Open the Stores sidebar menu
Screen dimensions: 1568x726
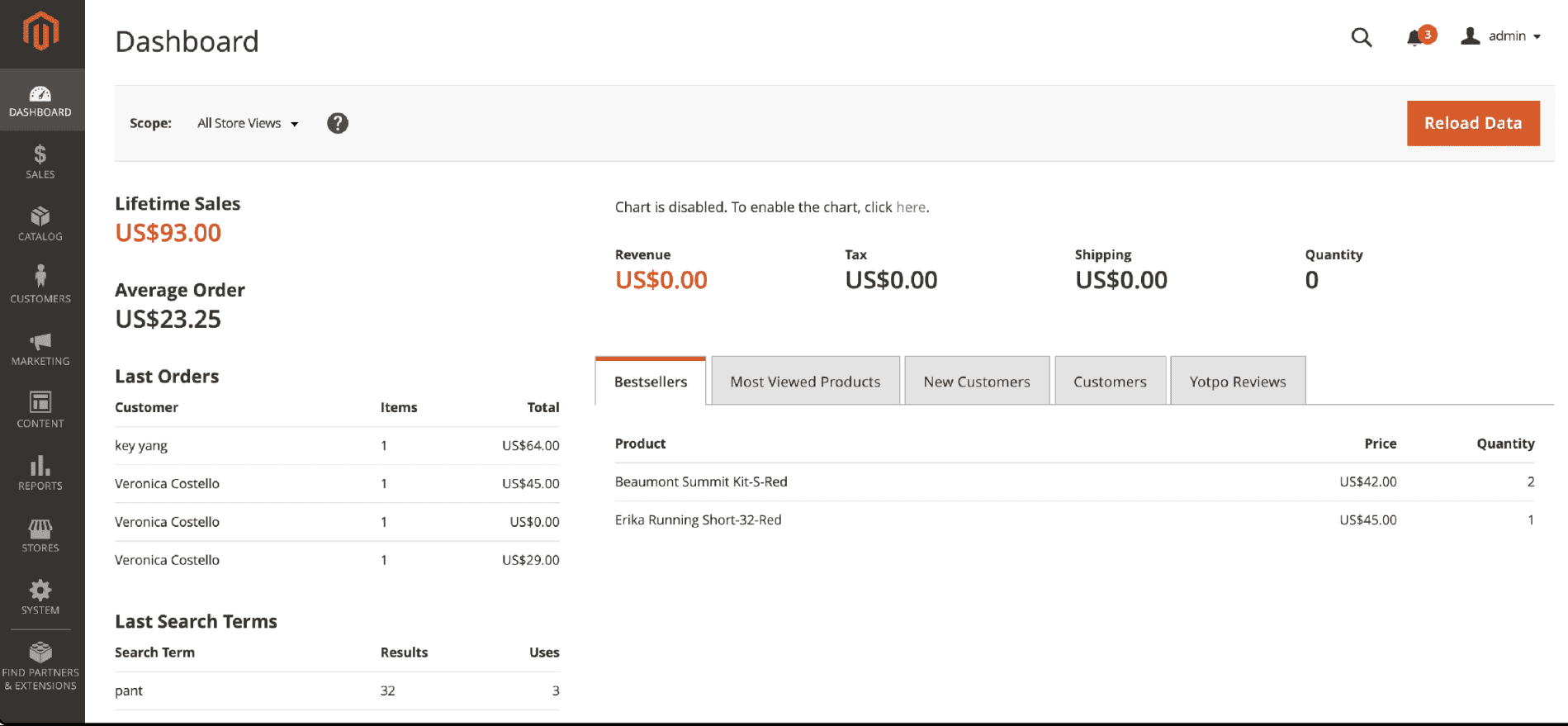tap(40, 535)
